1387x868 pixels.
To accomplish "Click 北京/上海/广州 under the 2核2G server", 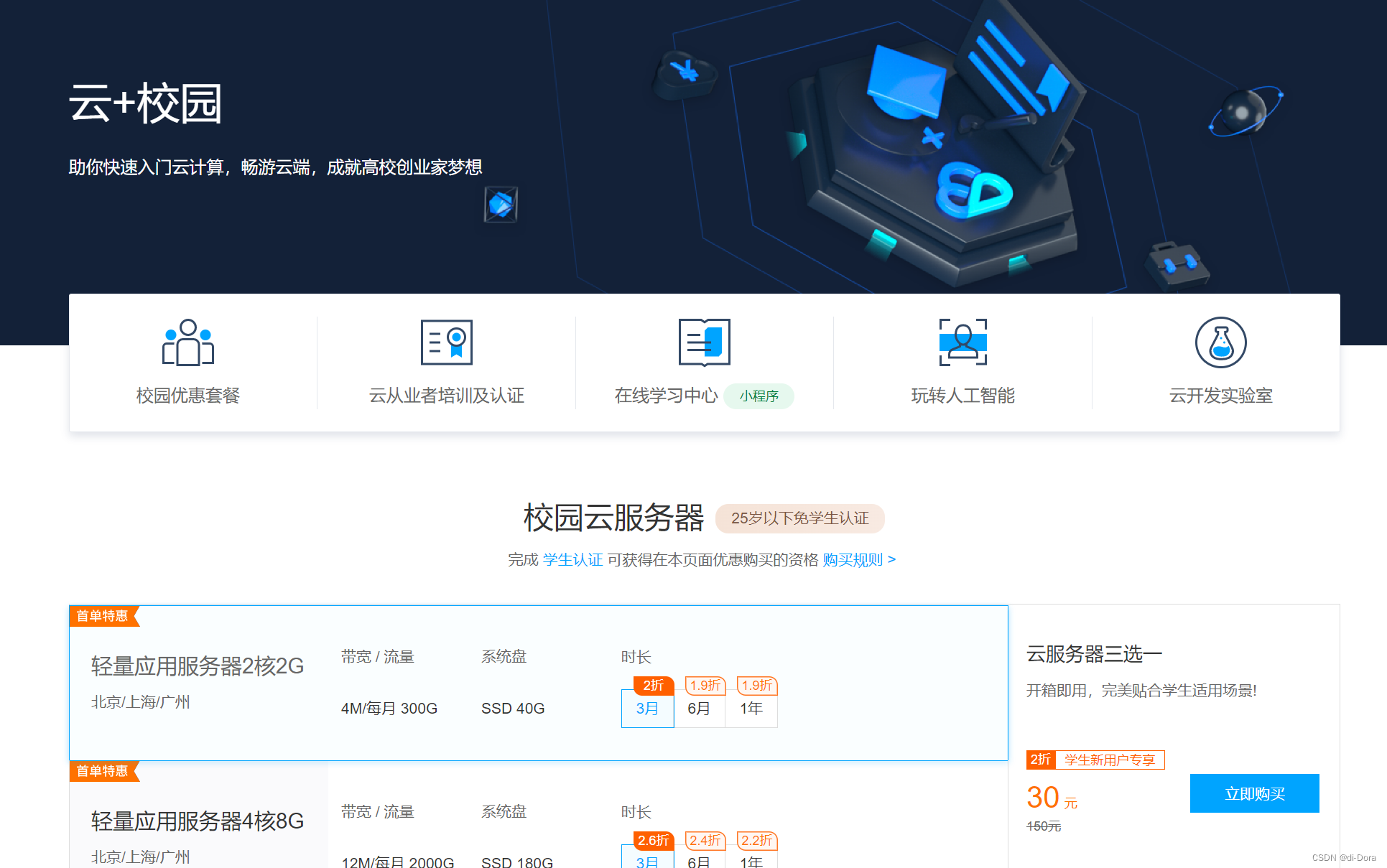I will [x=141, y=702].
